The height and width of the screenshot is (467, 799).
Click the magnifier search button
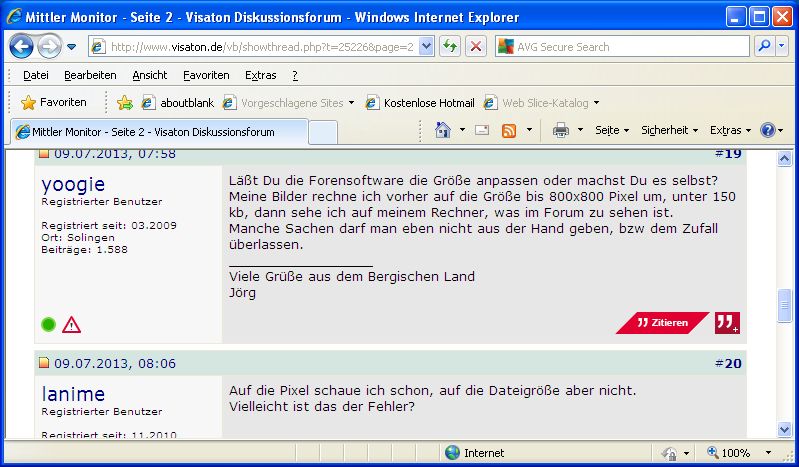click(x=764, y=46)
